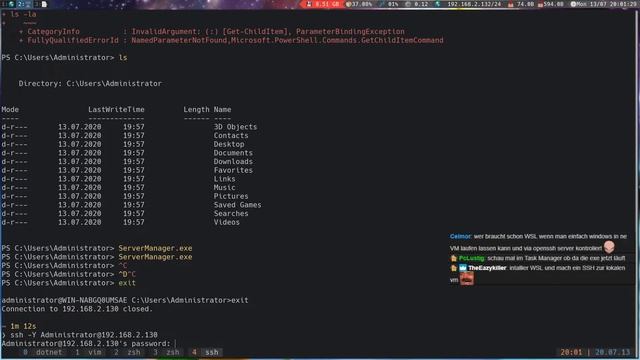Click the tmux date 20.07.13

[x=612, y=352]
